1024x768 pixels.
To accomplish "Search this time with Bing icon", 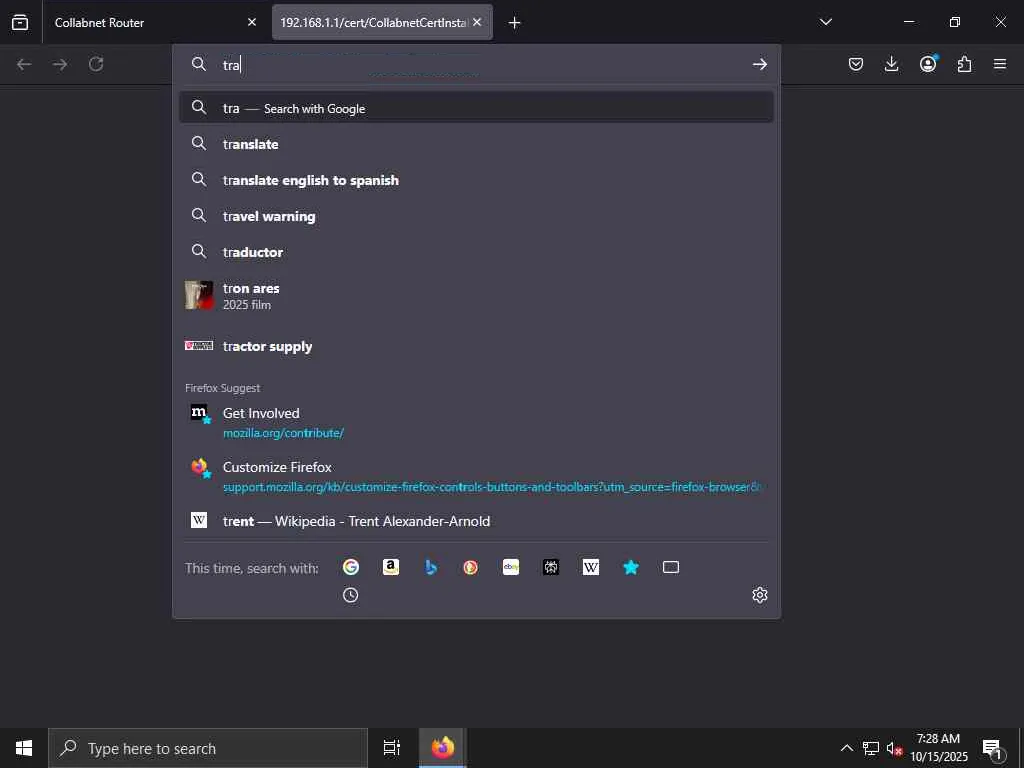I will 431,567.
